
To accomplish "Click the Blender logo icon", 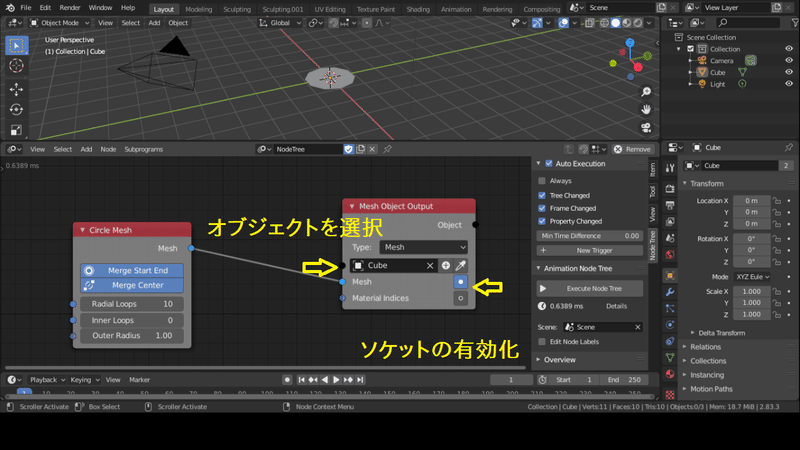I will click(10, 8).
